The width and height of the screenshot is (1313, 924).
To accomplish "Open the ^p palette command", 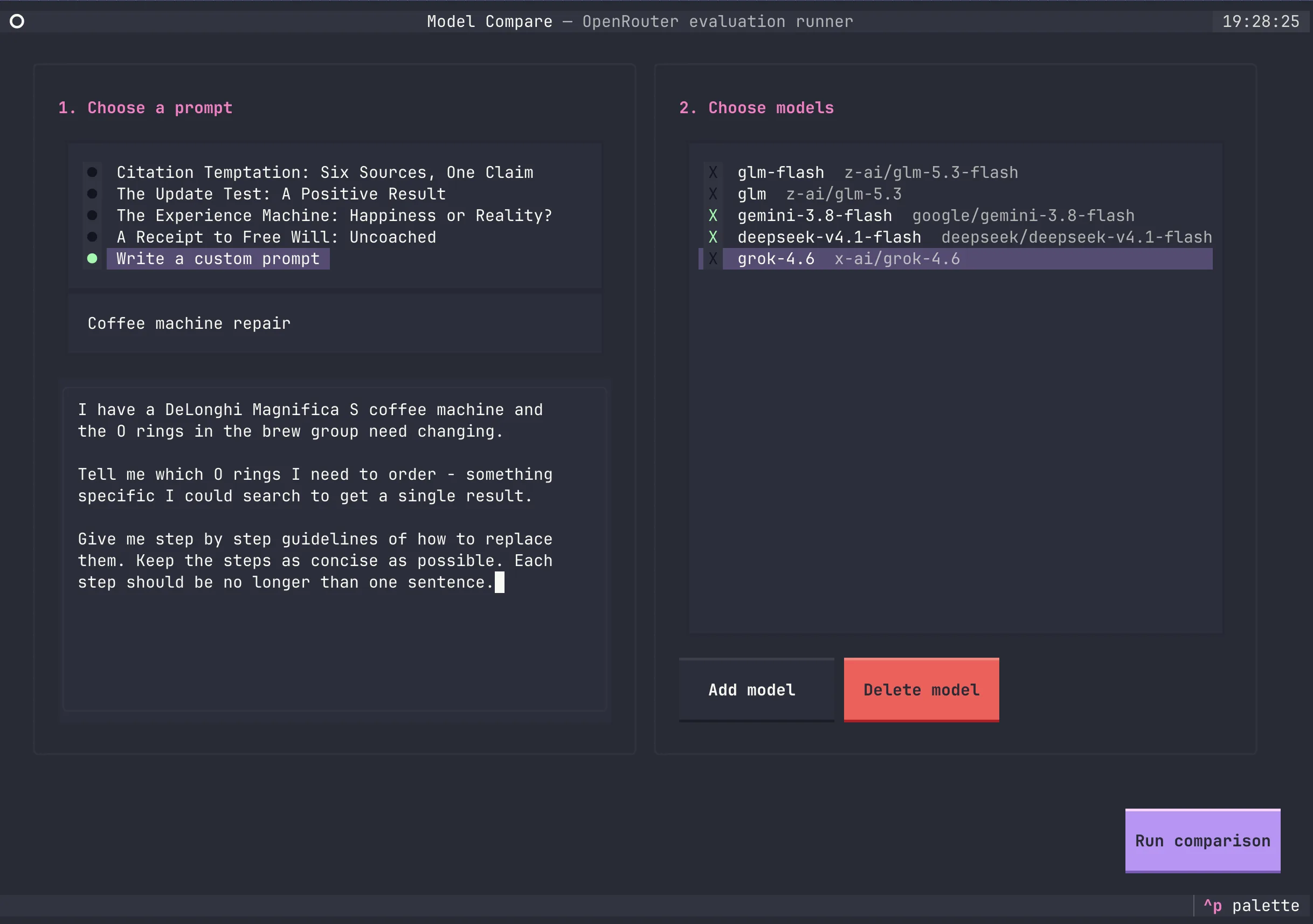I will (1251, 906).
